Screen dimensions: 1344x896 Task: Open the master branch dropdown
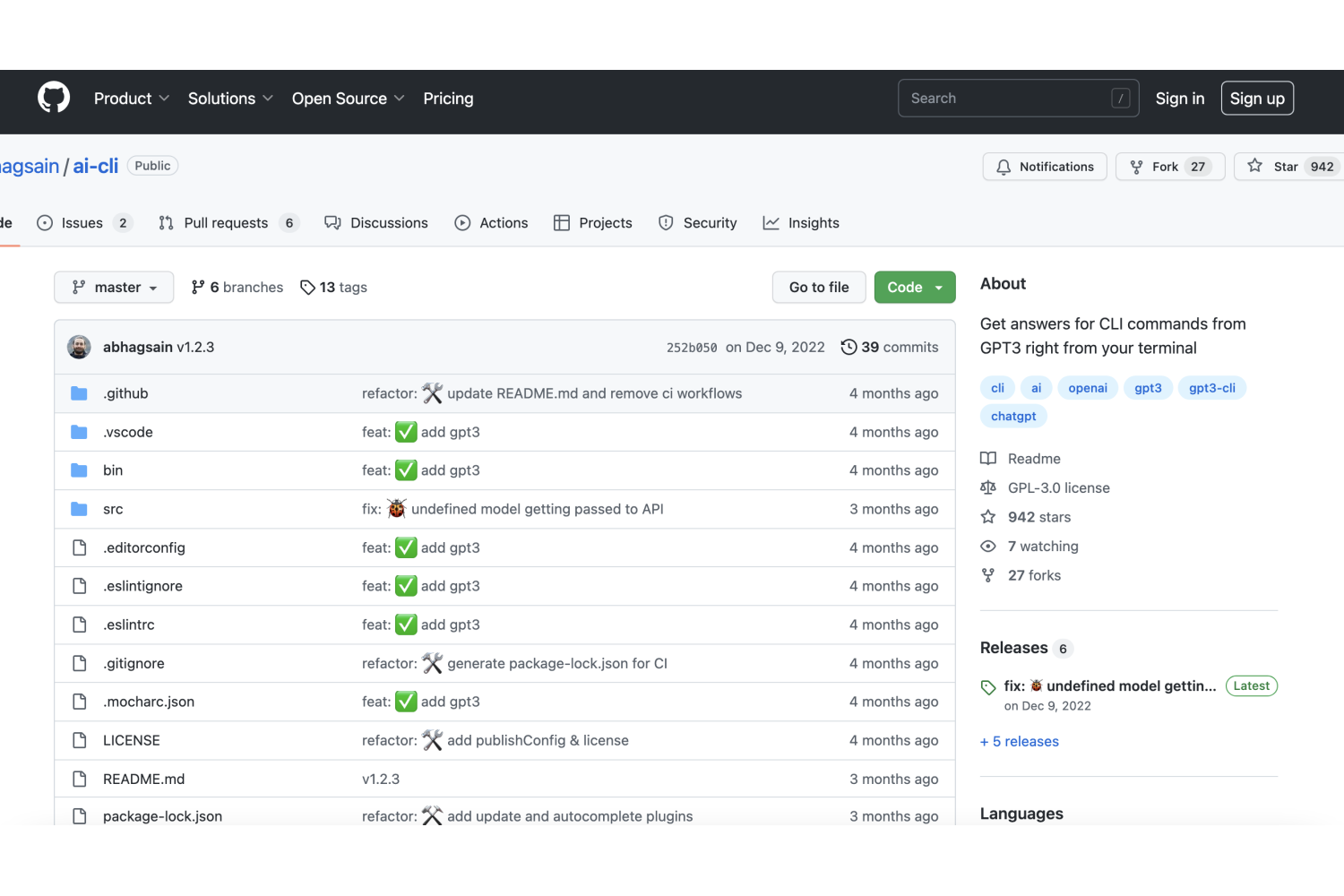(114, 288)
